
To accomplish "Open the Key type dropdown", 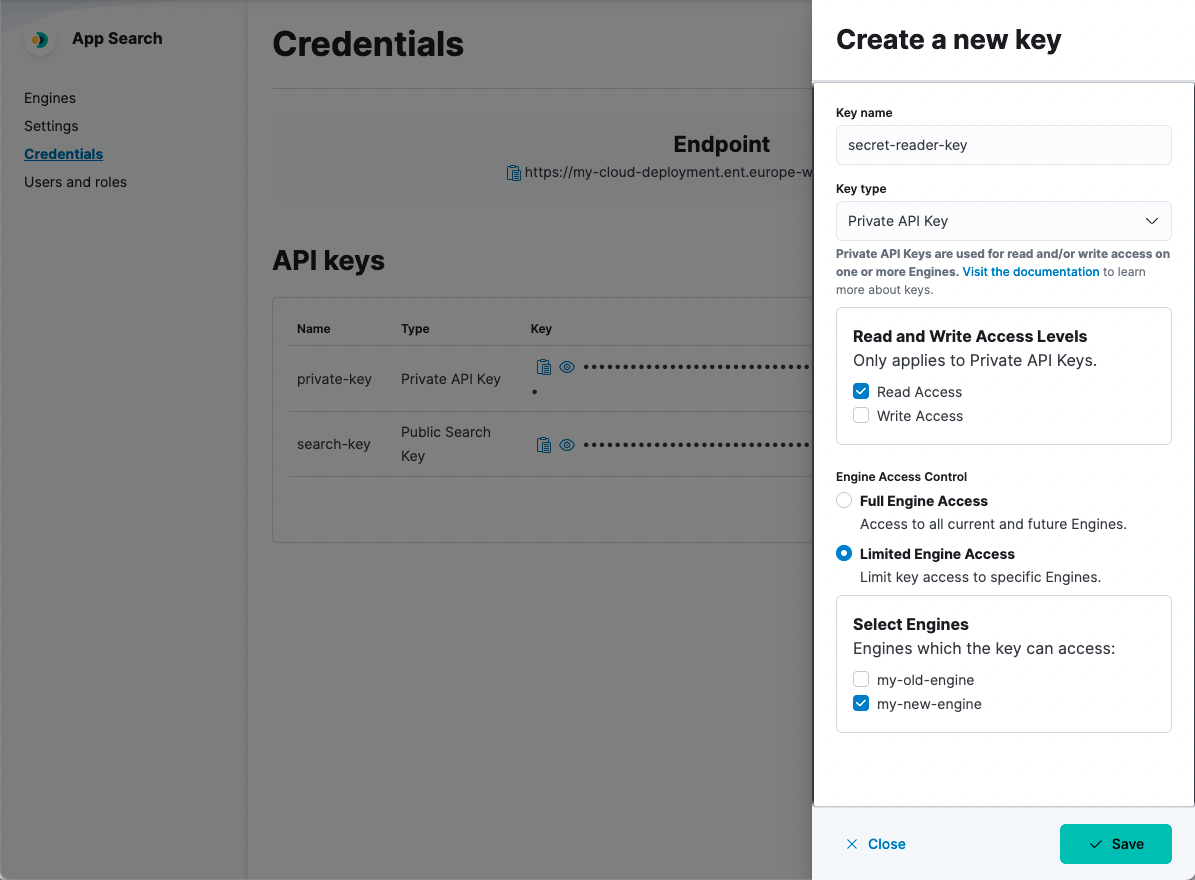I will pyautogui.click(x=1003, y=221).
